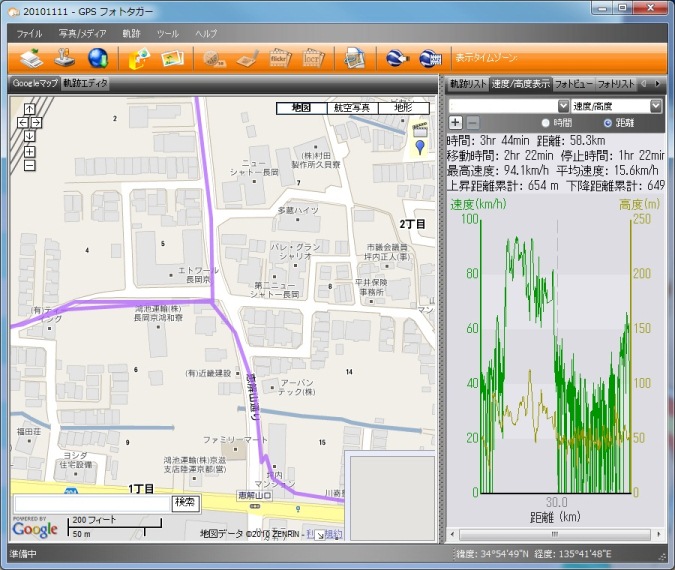The image size is (675, 570).
Task: Open the 軌跡 menu
Action: point(131,34)
